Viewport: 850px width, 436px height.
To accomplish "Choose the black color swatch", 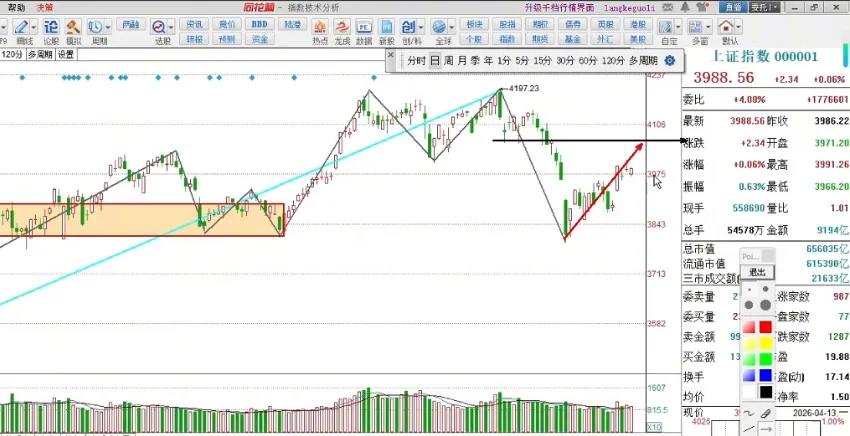I will (x=765, y=392).
